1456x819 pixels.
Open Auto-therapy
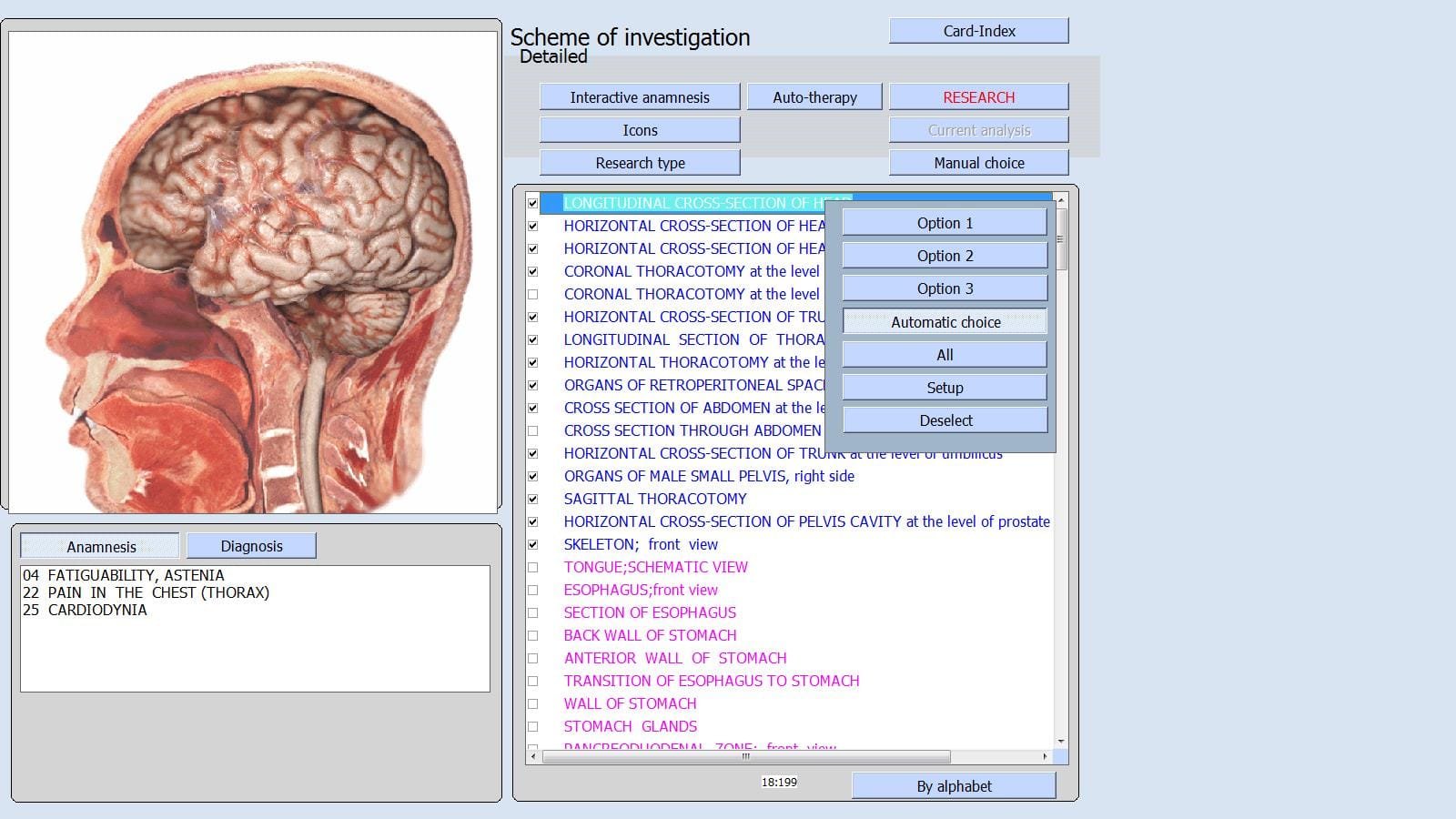pyautogui.click(x=814, y=96)
